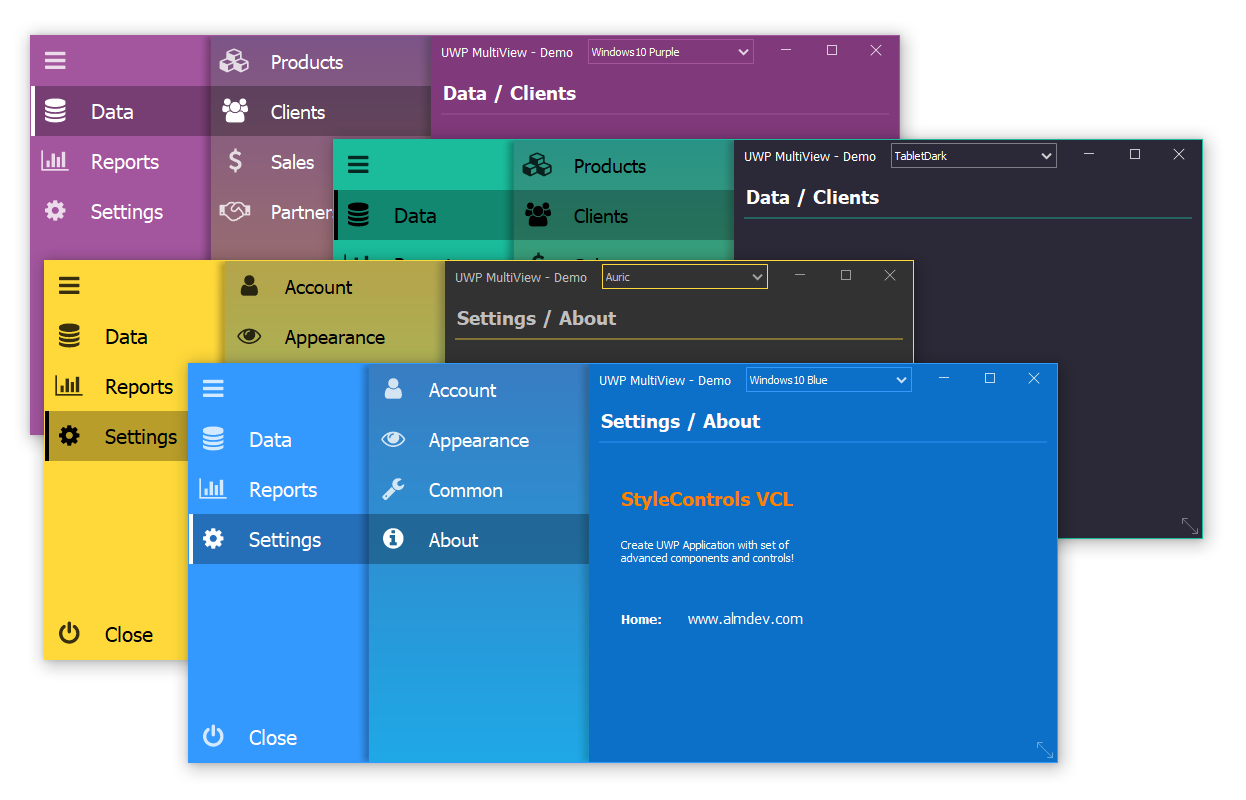Open www.almdev.com home link

[745, 619]
